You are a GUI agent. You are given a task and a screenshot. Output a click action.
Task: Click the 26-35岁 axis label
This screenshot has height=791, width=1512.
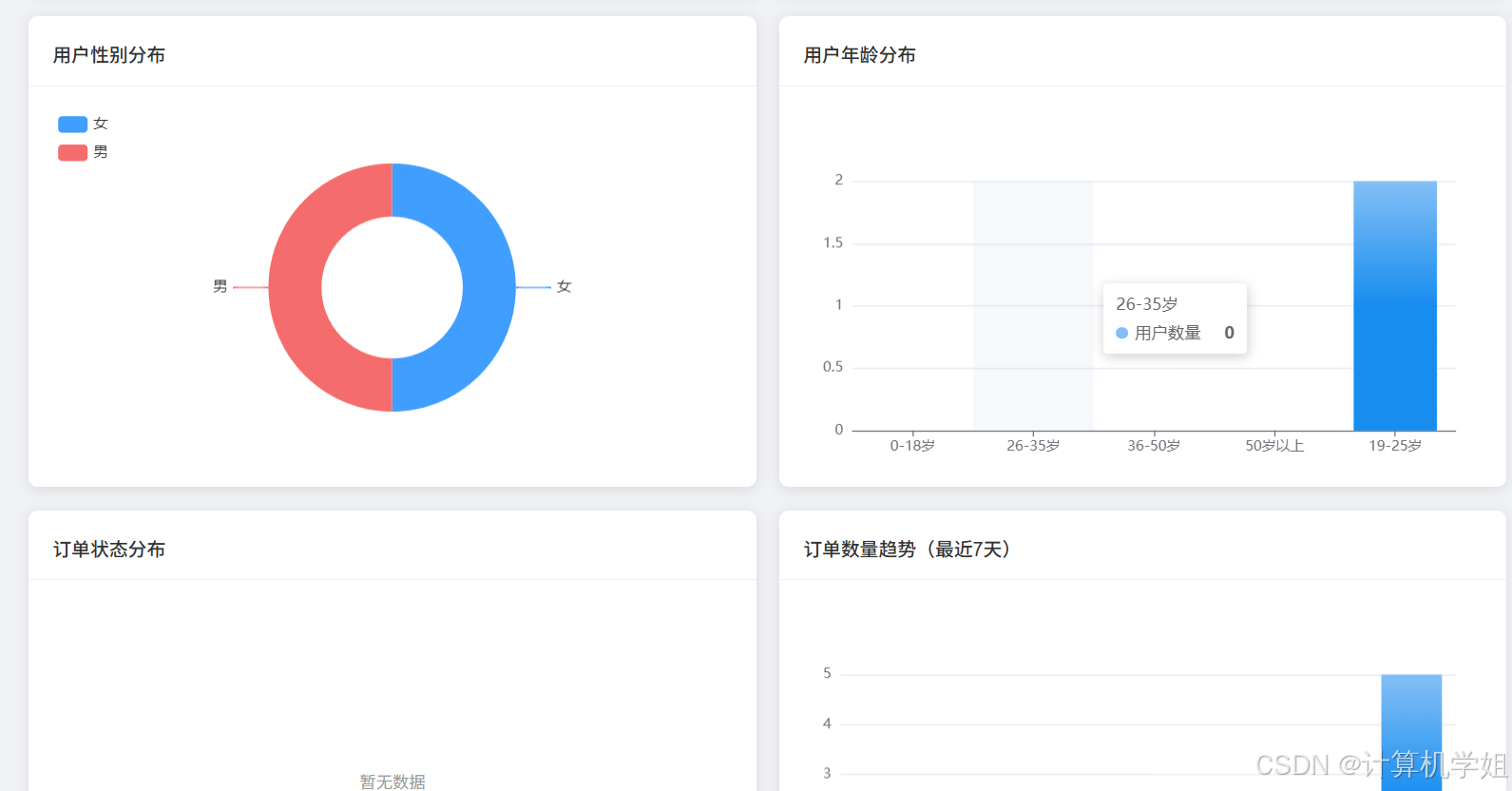pos(1033,445)
